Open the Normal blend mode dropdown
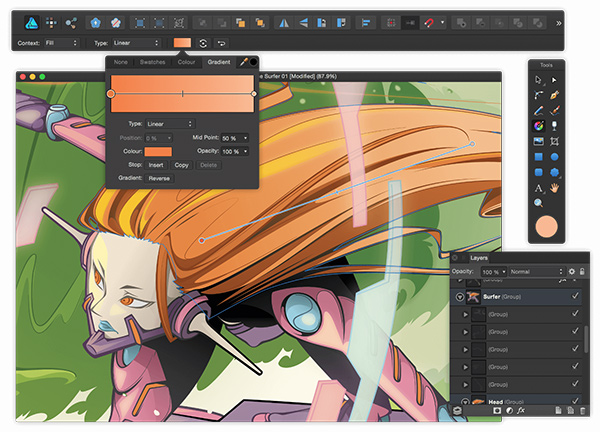Screen dimensions: 600x432 (x=536, y=271)
